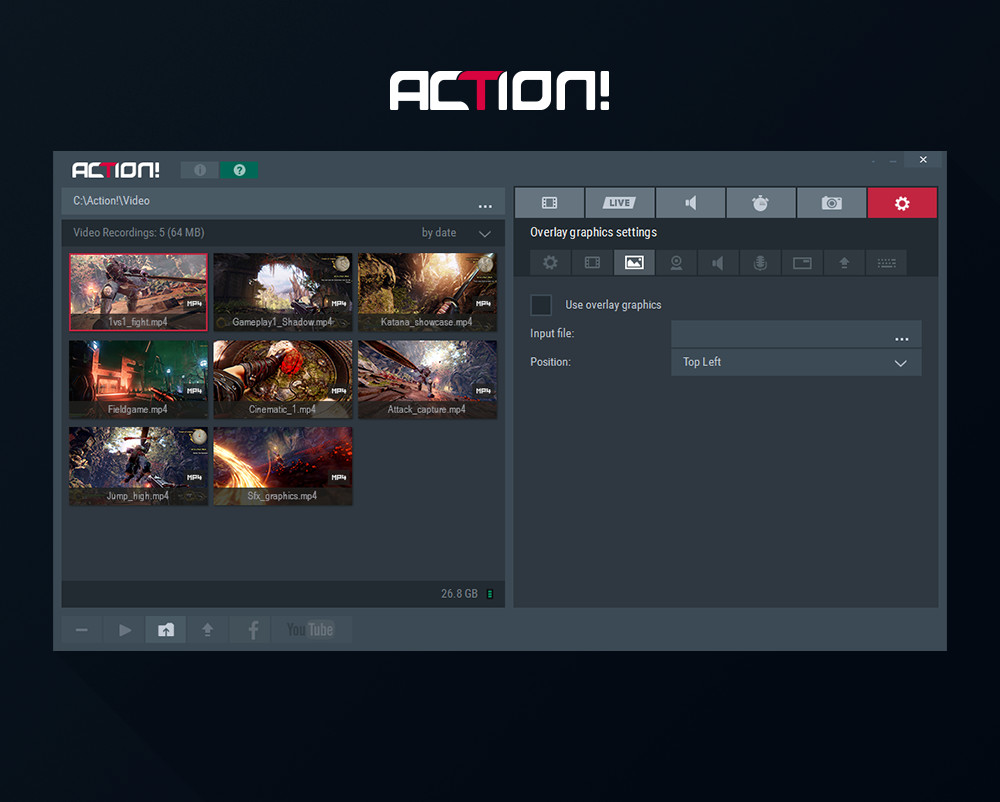The height and width of the screenshot is (802, 1000).
Task: Select the overlay graphics picture sub-tab
Action: tap(634, 263)
